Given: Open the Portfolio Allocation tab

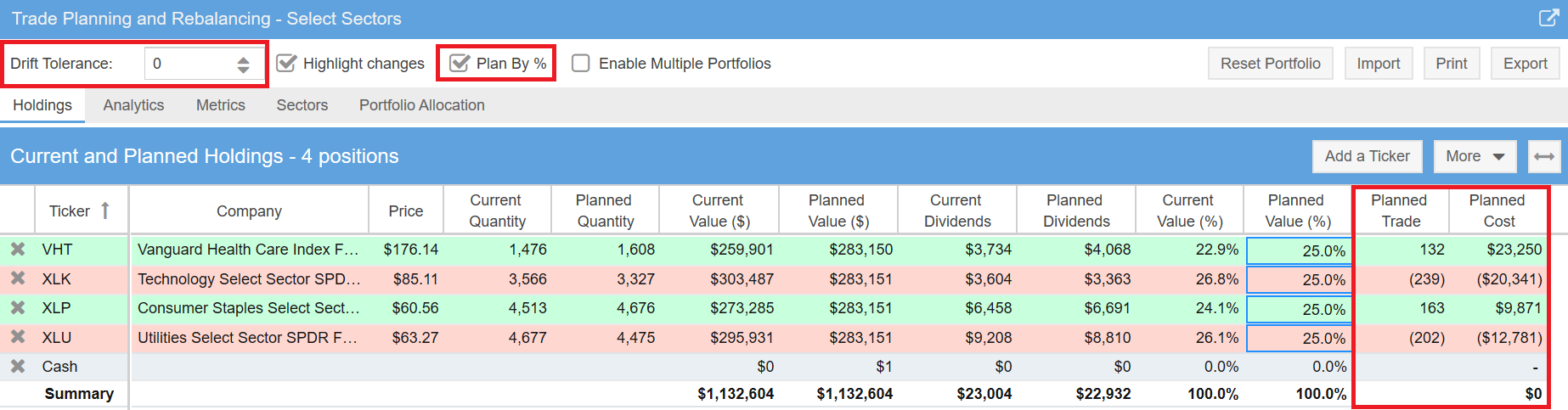Looking at the screenshot, I should (421, 105).
